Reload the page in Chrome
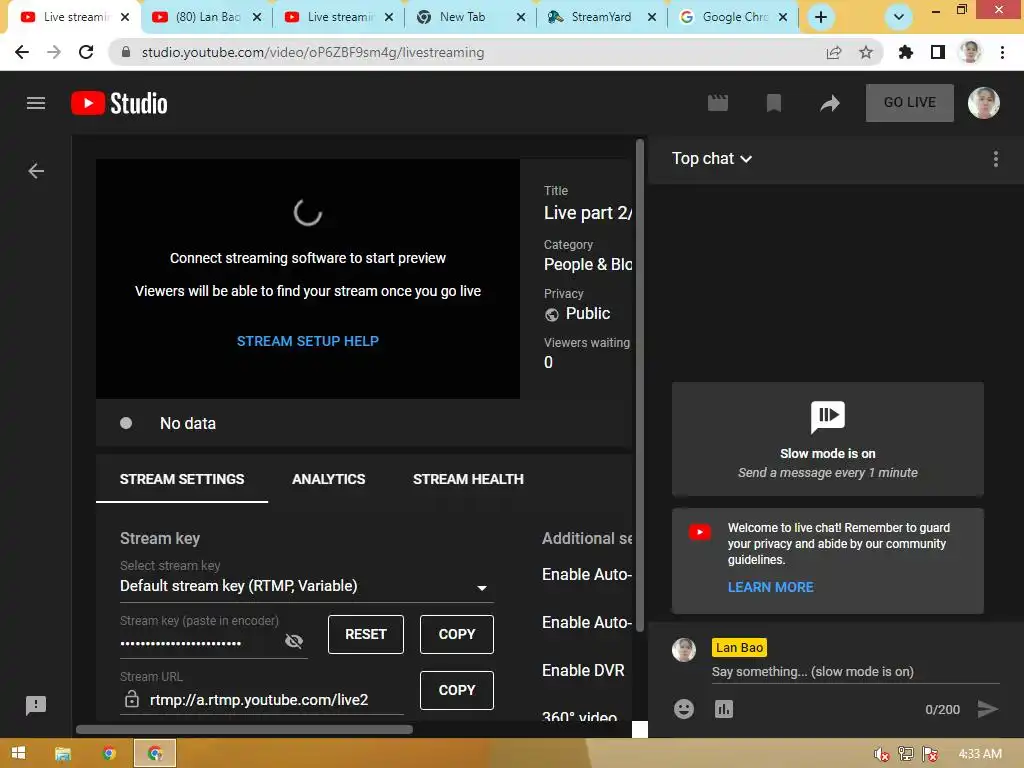 [x=86, y=52]
